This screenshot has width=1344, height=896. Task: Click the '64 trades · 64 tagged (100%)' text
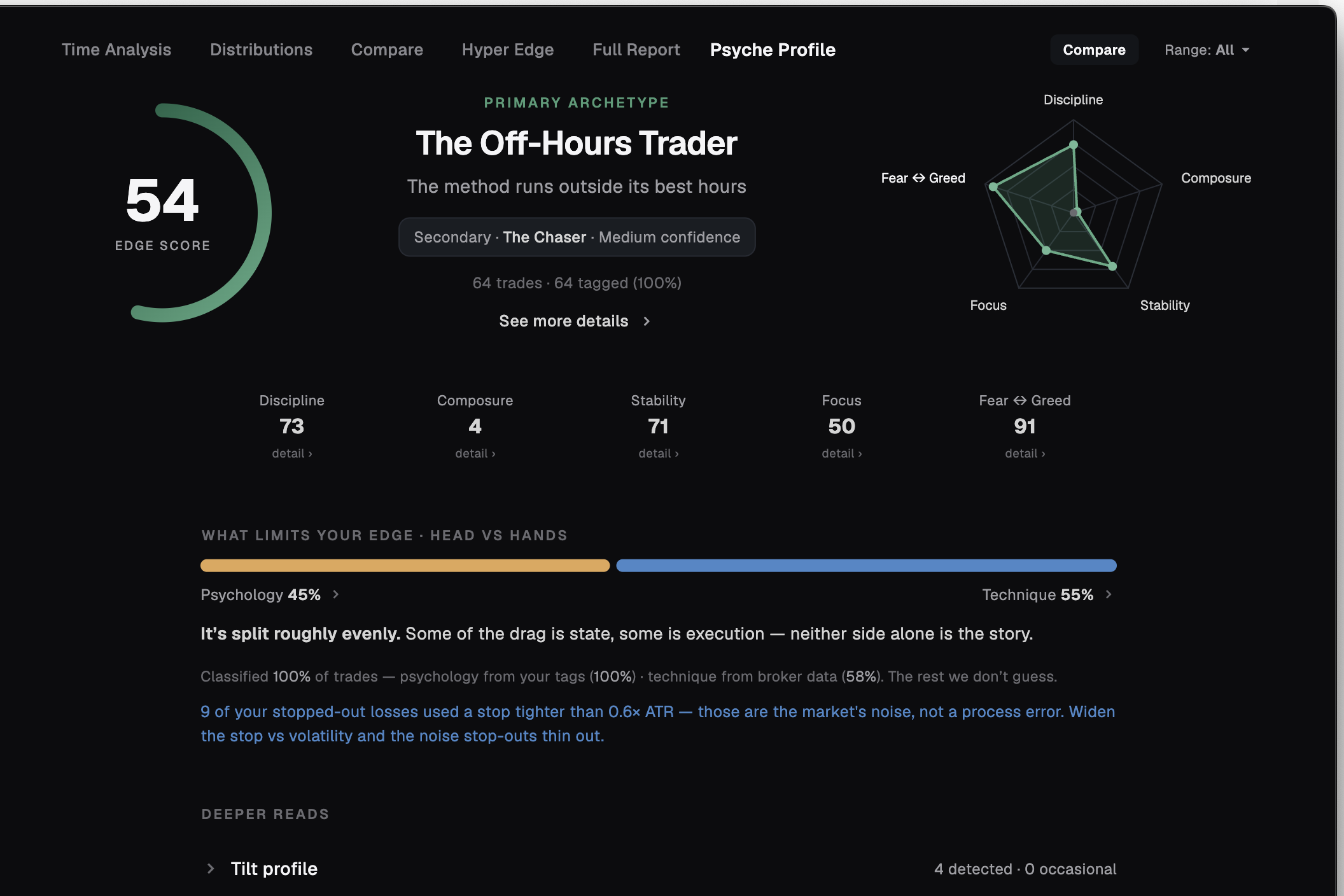577,283
